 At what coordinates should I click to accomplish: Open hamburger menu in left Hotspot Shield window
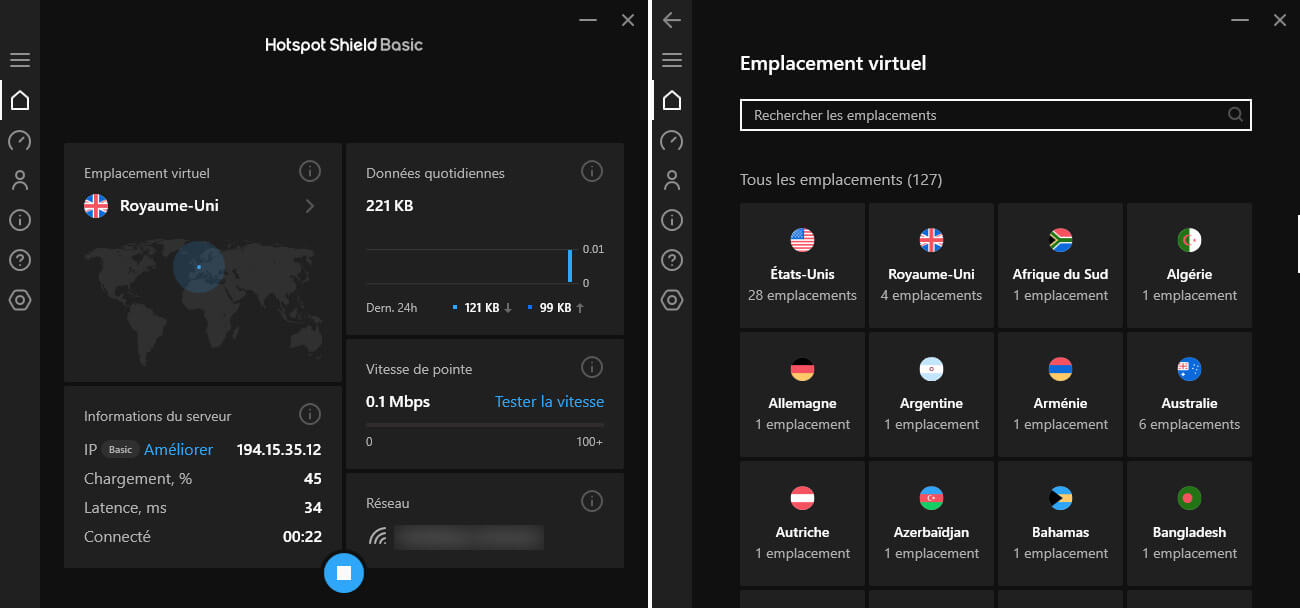coord(20,60)
